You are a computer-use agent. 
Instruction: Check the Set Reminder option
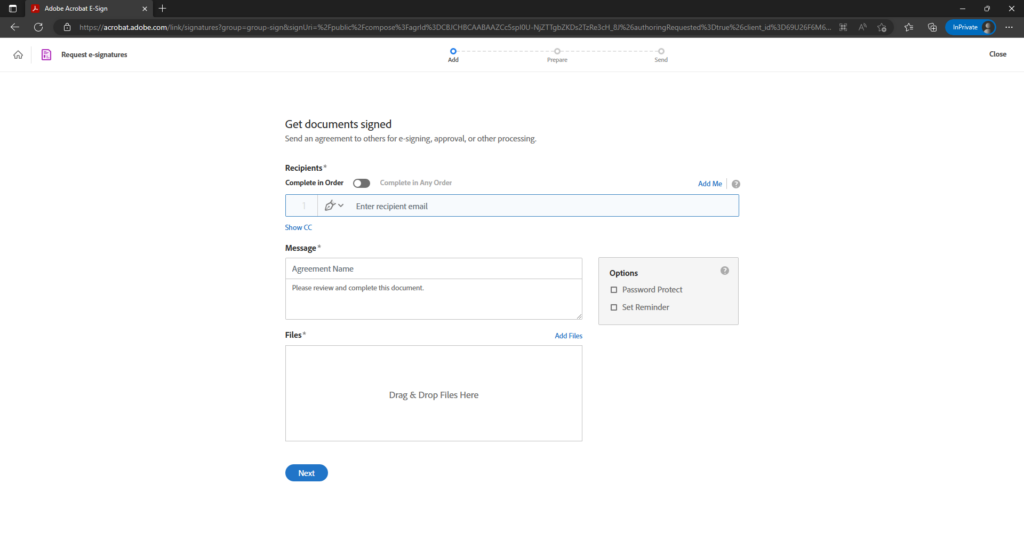click(x=614, y=307)
